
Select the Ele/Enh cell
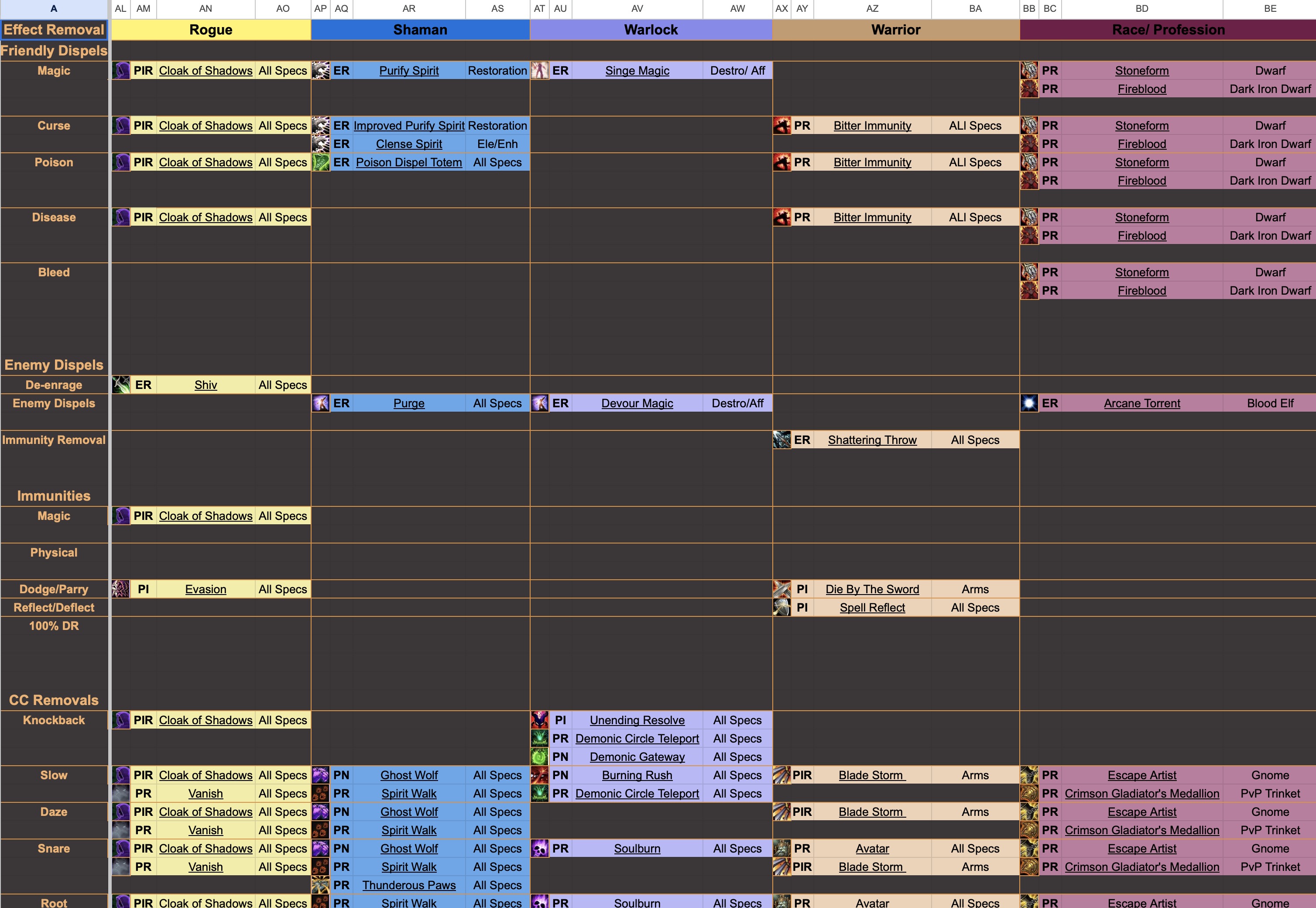click(497, 144)
